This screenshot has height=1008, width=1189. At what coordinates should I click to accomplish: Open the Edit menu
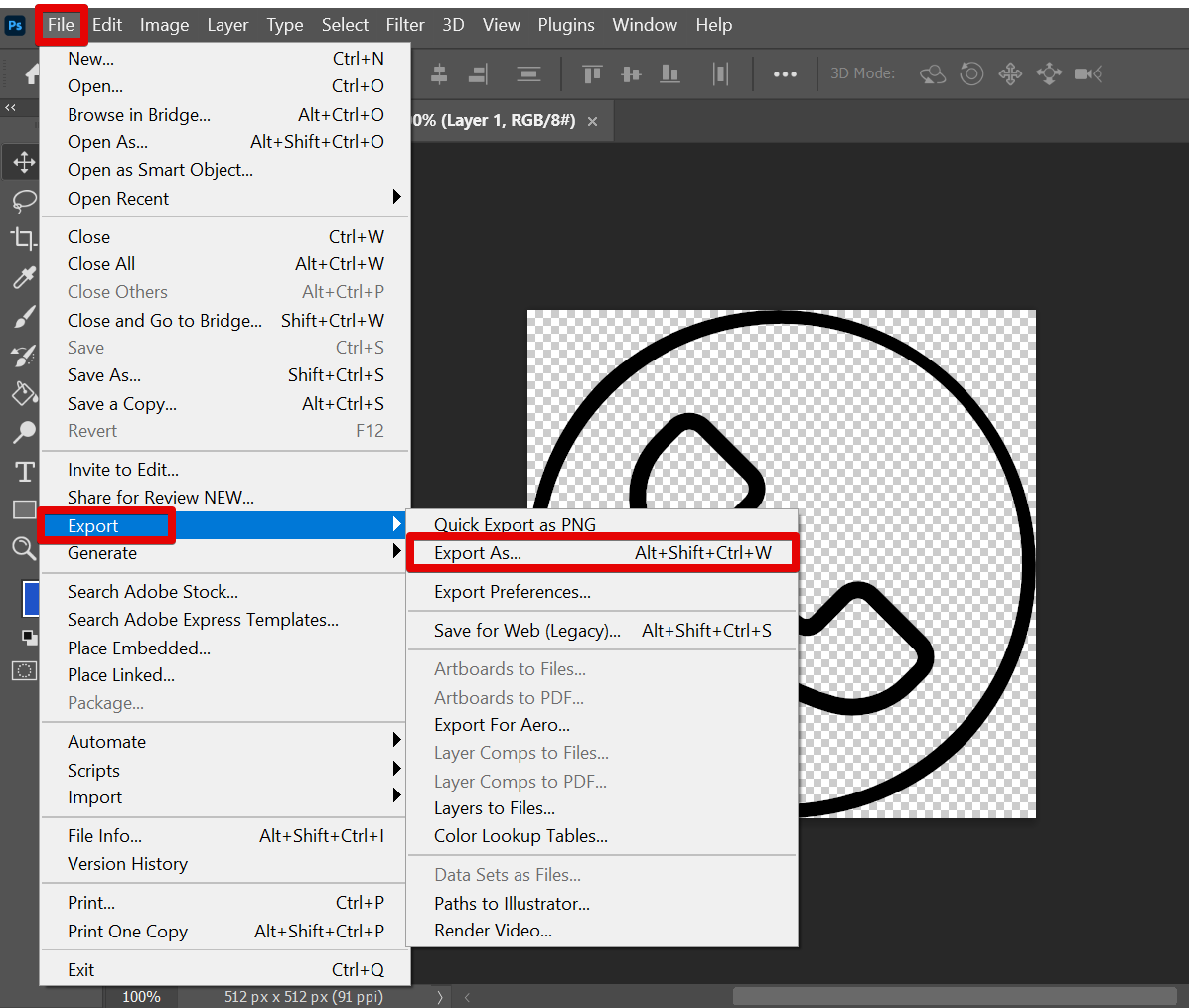tap(107, 25)
